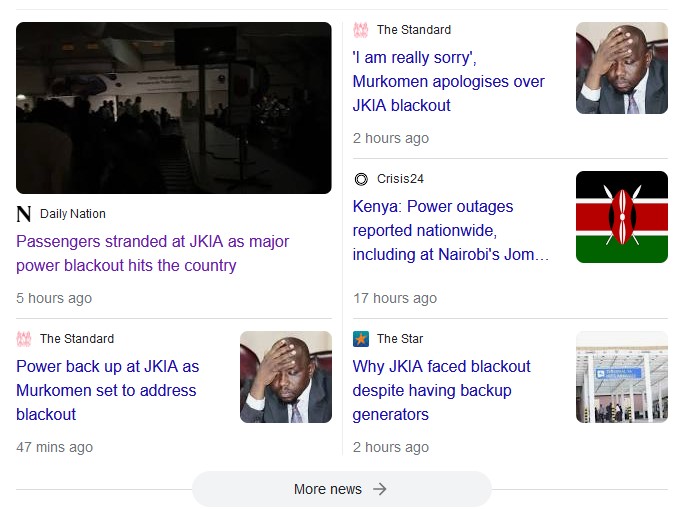Click '2 hours ago' under Murkomen apology article
The width and height of the screenshot is (685, 509).
point(391,138)
